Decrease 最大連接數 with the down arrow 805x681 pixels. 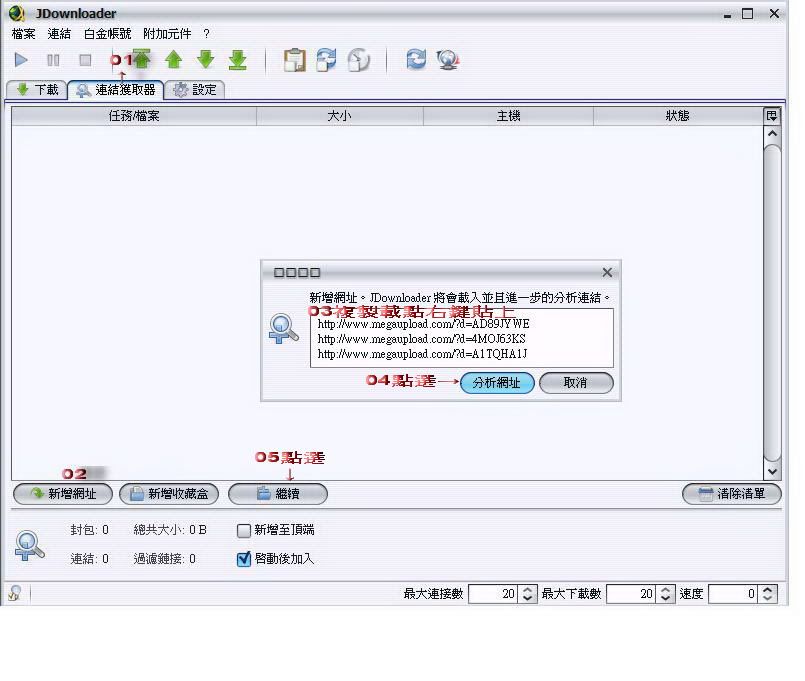(527, 598)
